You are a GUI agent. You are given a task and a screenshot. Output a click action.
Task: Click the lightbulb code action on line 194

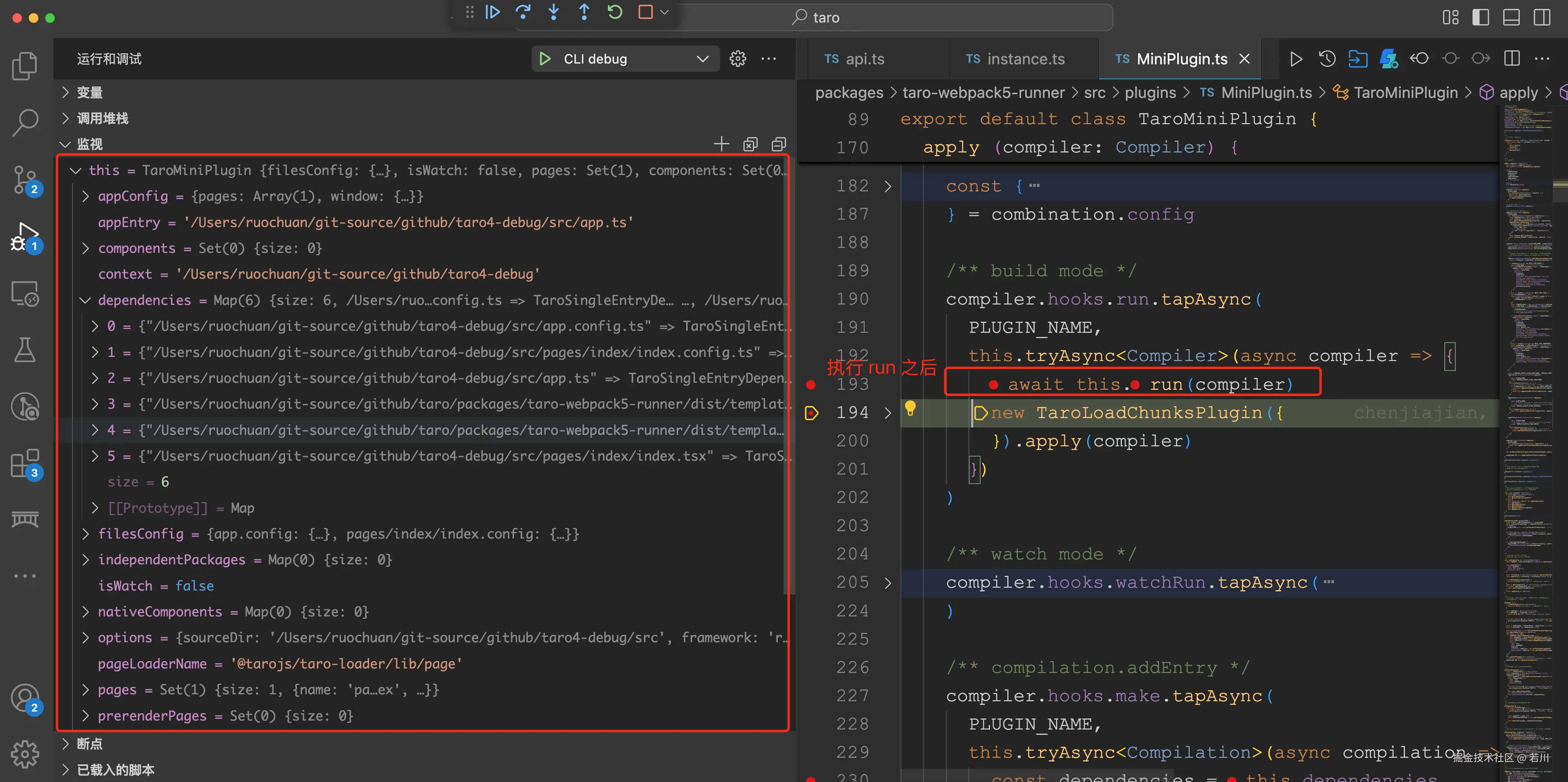pos(910,408)
